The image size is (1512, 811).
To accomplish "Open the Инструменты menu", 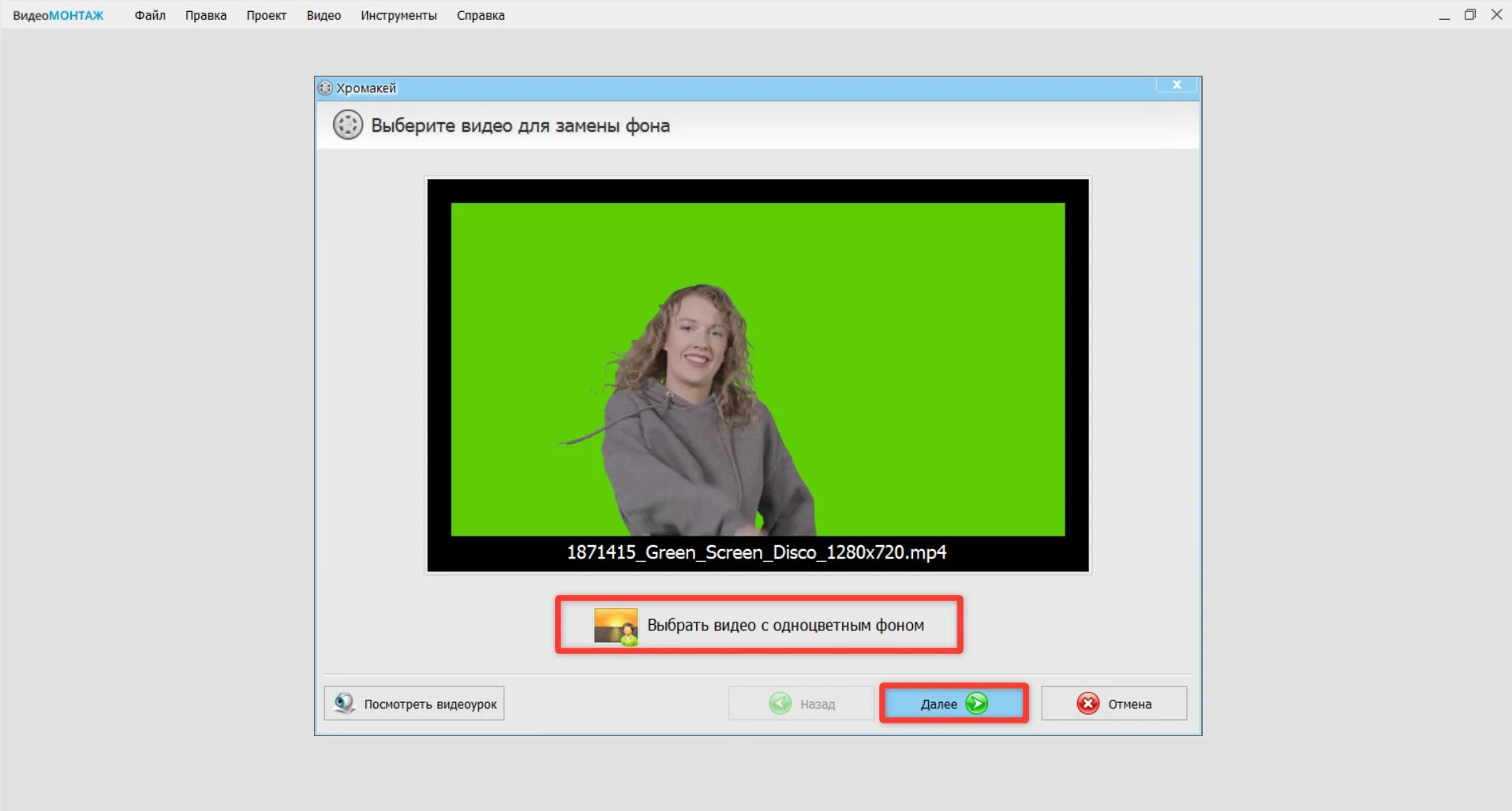I will (x=399, y=16).
